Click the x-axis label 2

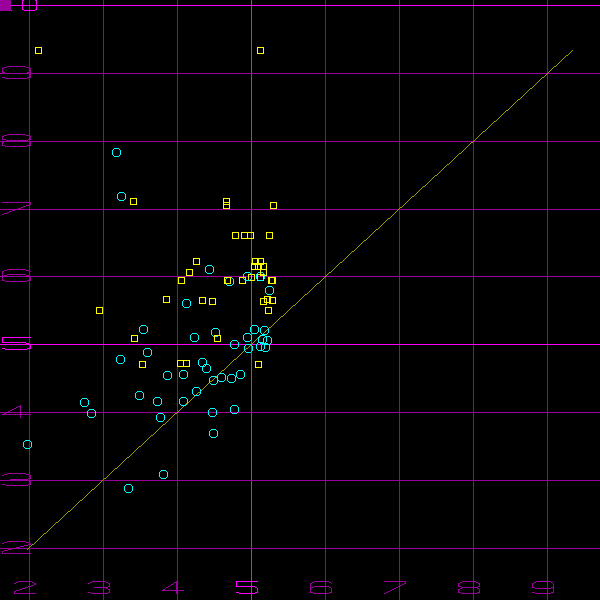click(x=24, y=588)
